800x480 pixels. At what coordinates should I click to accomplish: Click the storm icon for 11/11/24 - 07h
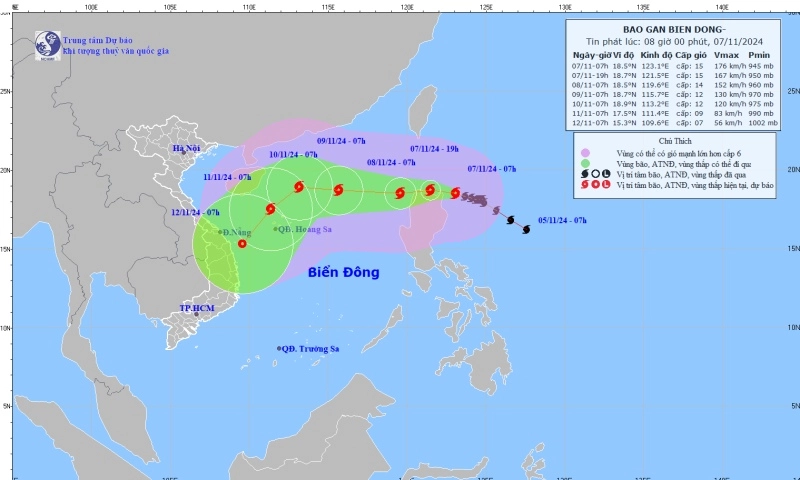[x=270, y=209]
